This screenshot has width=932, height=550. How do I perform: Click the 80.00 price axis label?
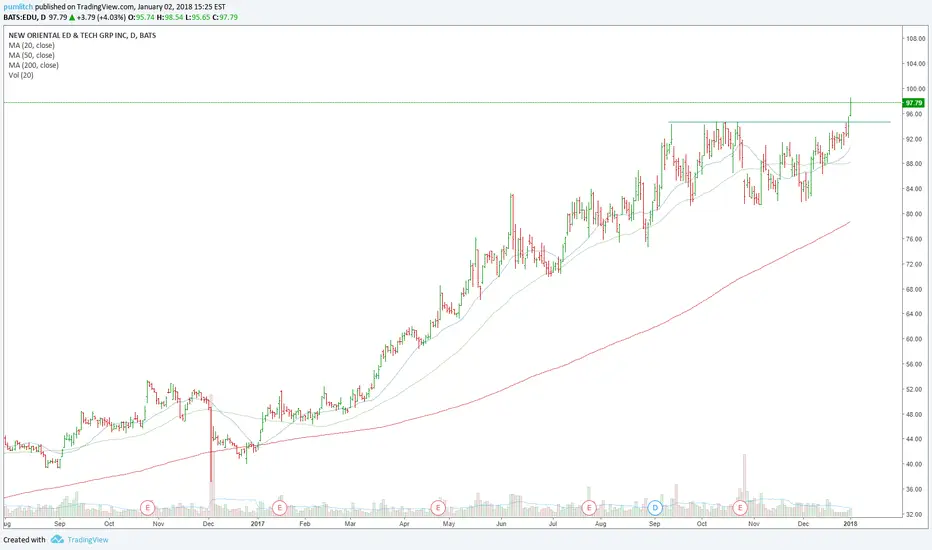(915, 214)
